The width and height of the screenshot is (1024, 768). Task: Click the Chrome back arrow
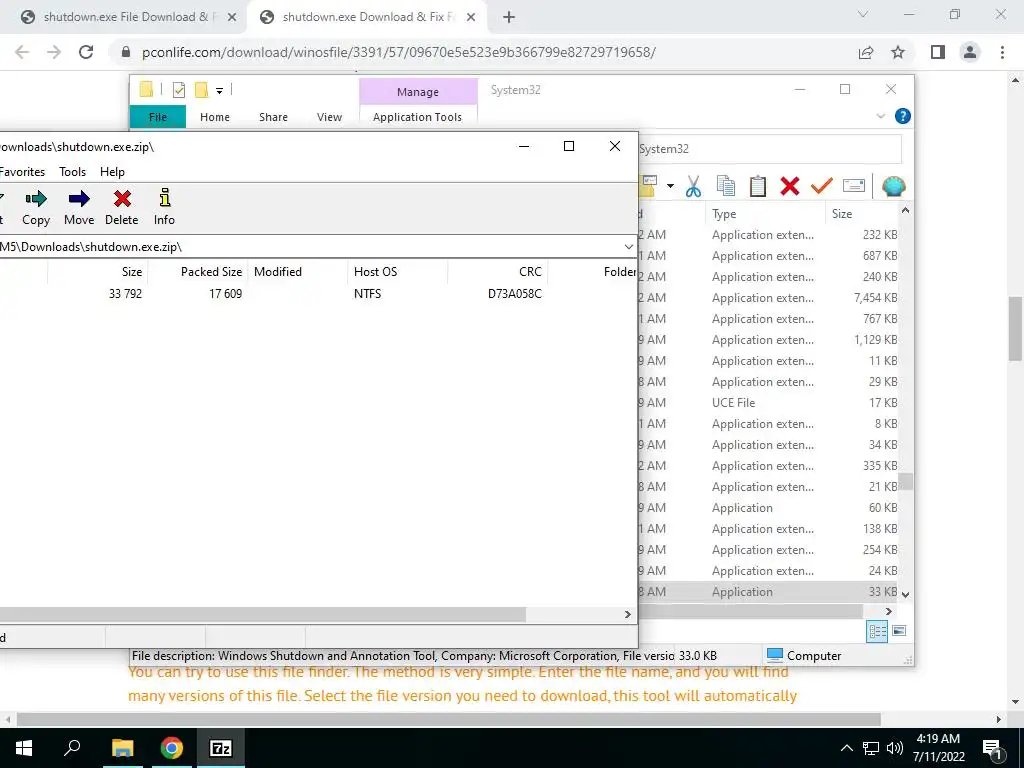22,52
